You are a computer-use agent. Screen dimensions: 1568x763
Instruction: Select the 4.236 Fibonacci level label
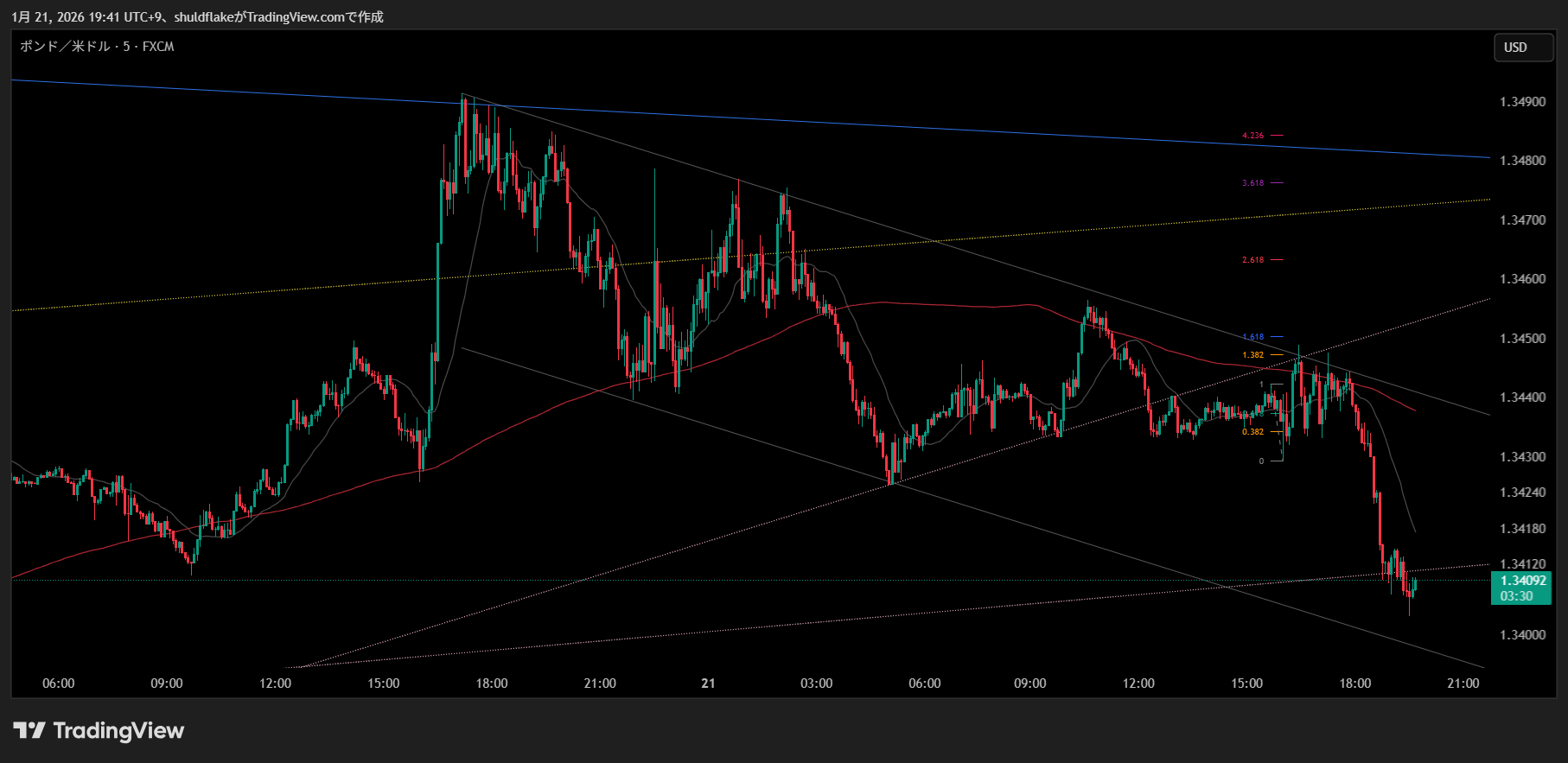point(1252,136)
